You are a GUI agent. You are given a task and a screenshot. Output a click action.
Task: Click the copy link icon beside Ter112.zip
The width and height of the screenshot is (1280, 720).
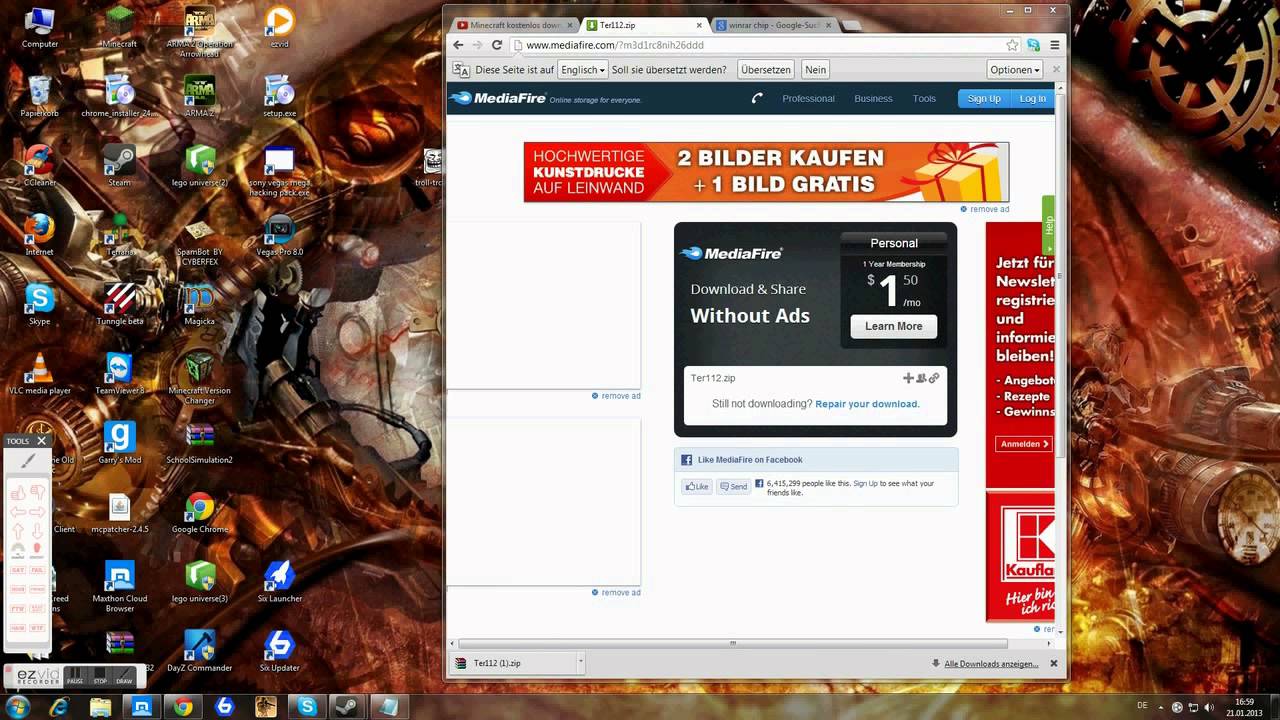point(934,378)
